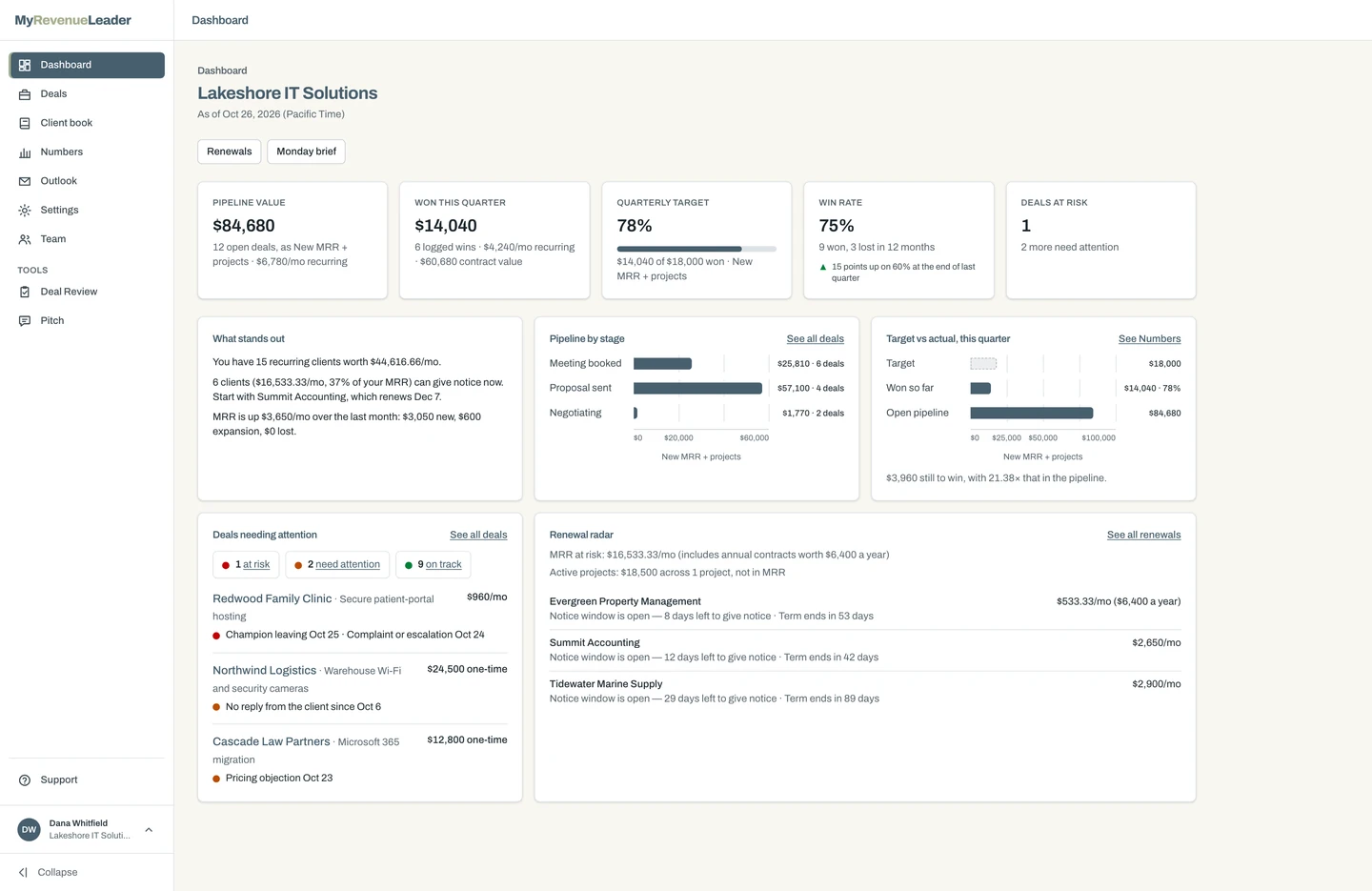Click the Settings gear icon
This screenshot has width=1372, height=891.
[x=25, y=211]
